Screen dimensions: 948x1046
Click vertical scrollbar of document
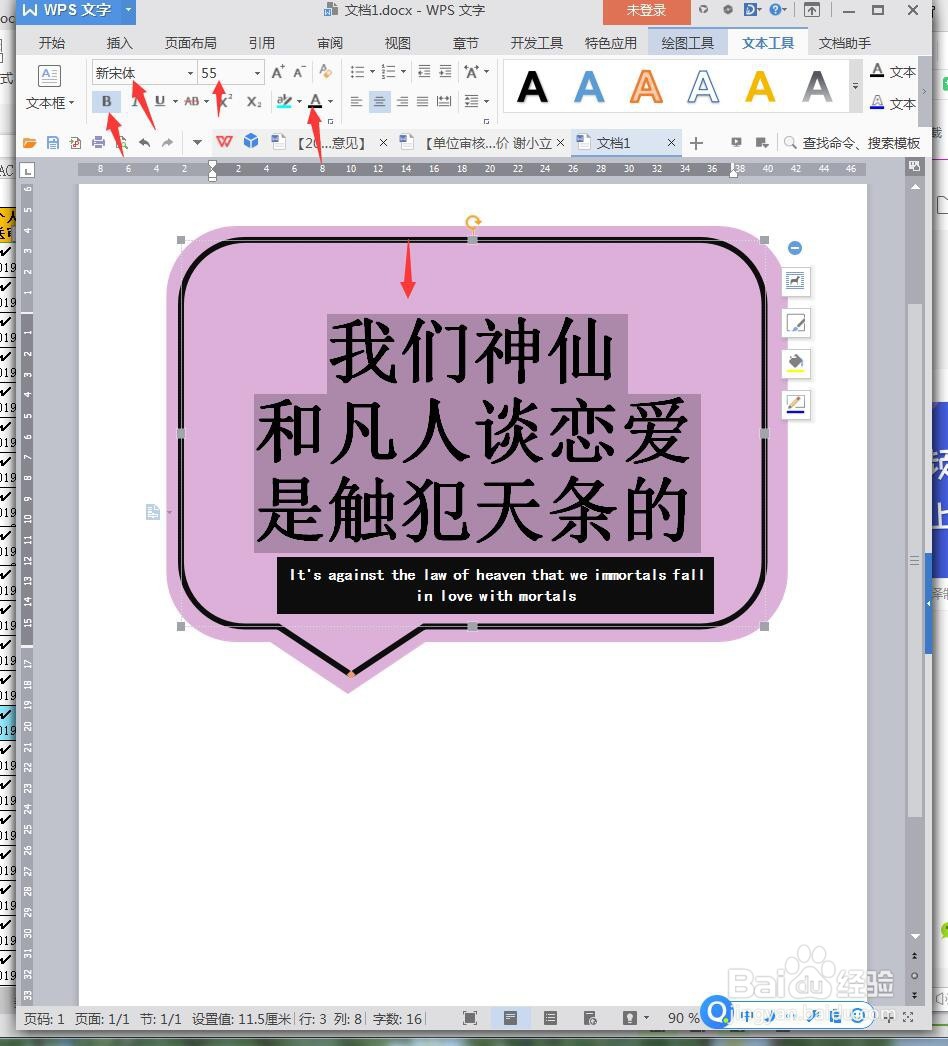pos(915,559)
